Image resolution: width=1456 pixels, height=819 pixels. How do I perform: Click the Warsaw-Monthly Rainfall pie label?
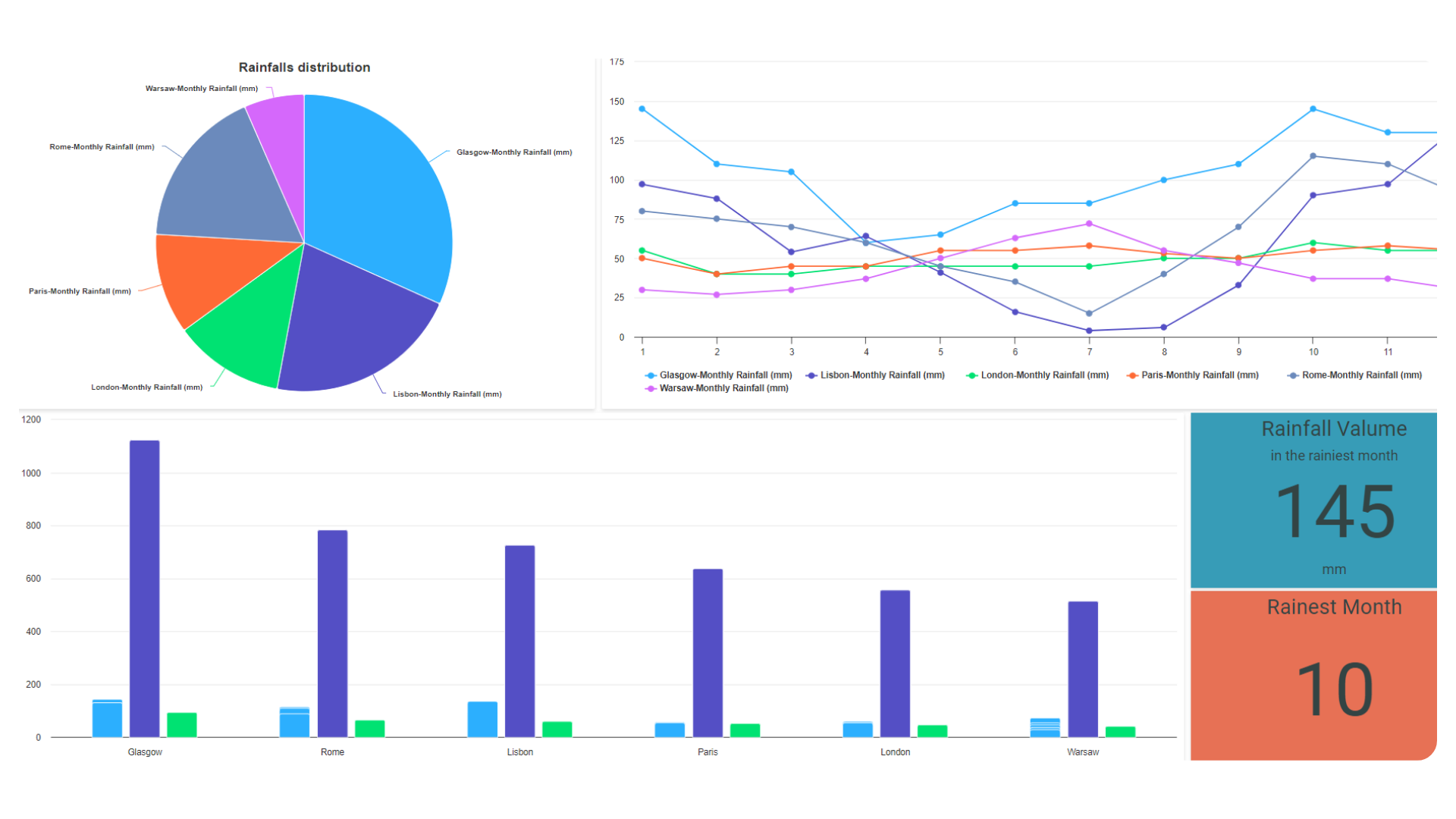coord(202,89)
